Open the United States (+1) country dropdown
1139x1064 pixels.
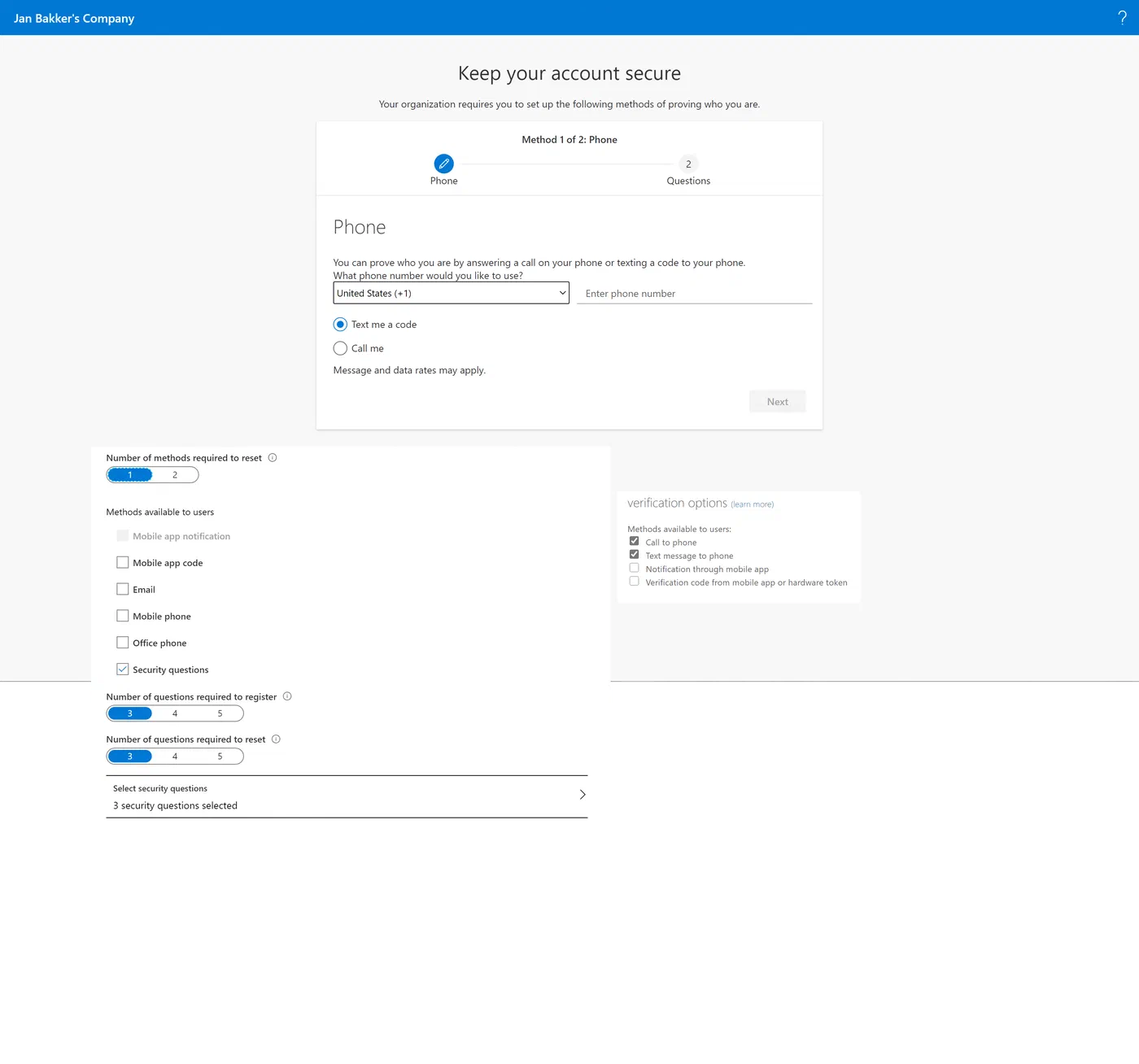[451, 293]
